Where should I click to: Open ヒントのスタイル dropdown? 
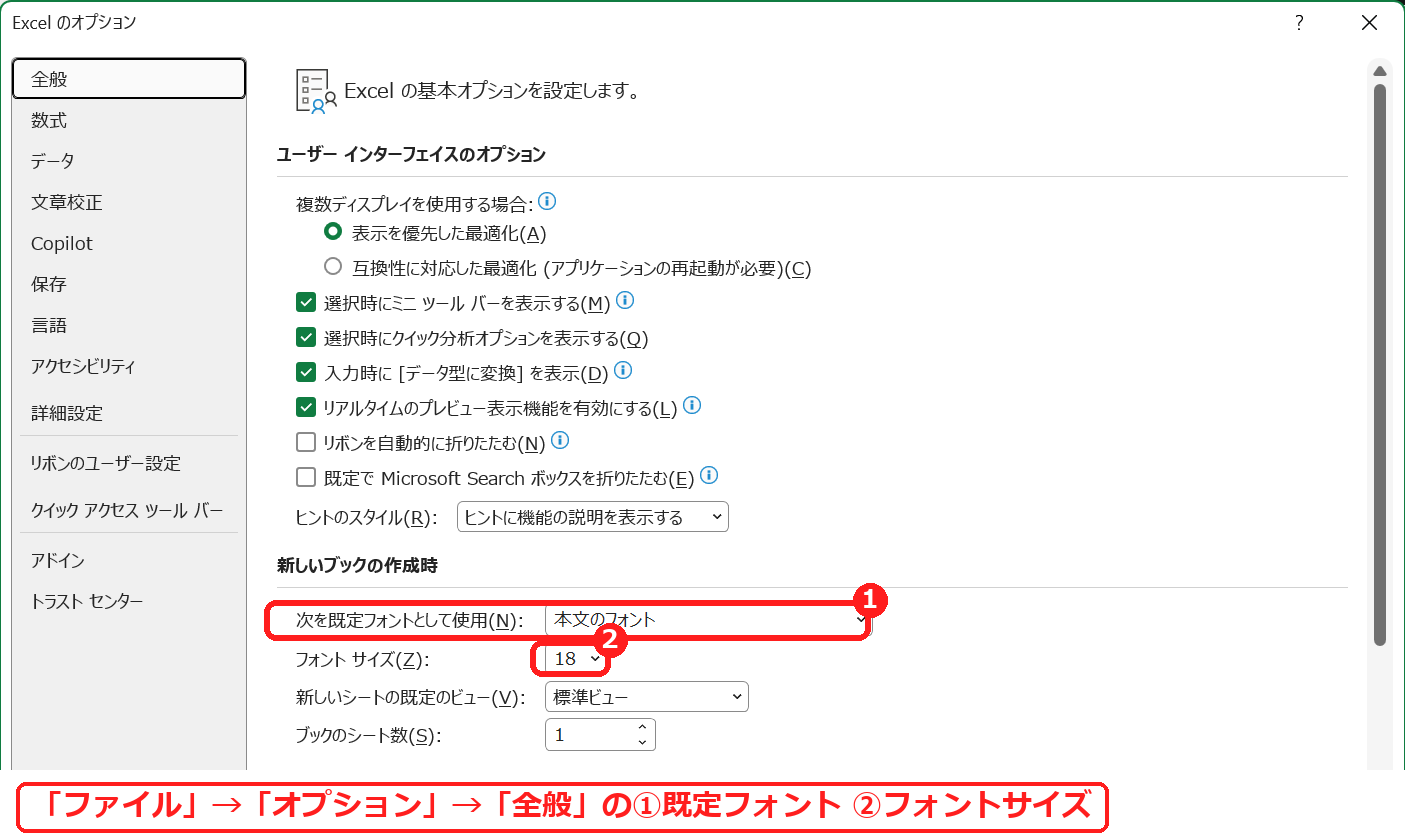593,517
